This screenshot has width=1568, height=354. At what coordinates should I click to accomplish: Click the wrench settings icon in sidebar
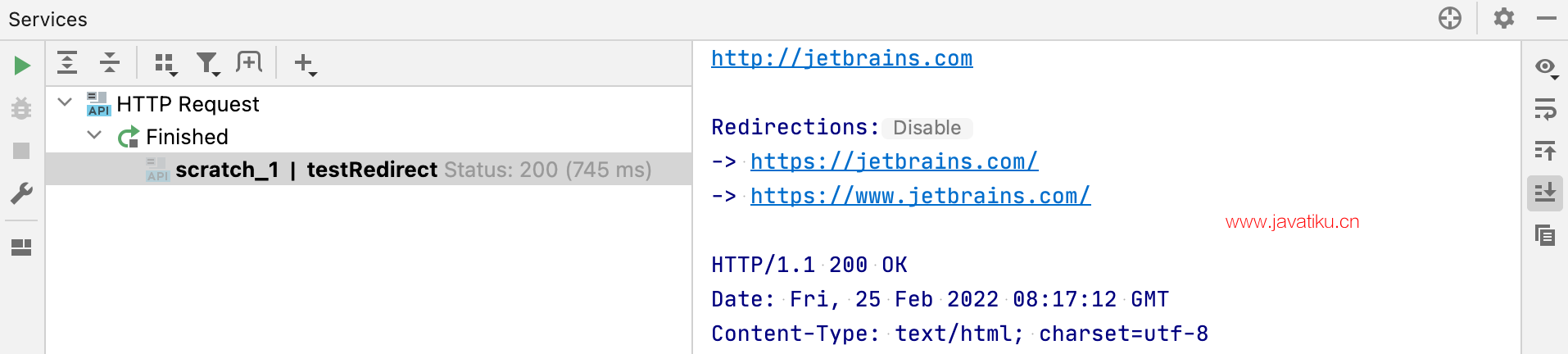coord(22,193)
